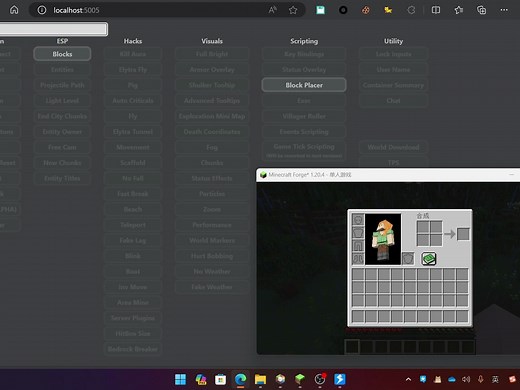Click the helmet armor slot in Minecraft

pyautogui.click(x=358, y=220)
